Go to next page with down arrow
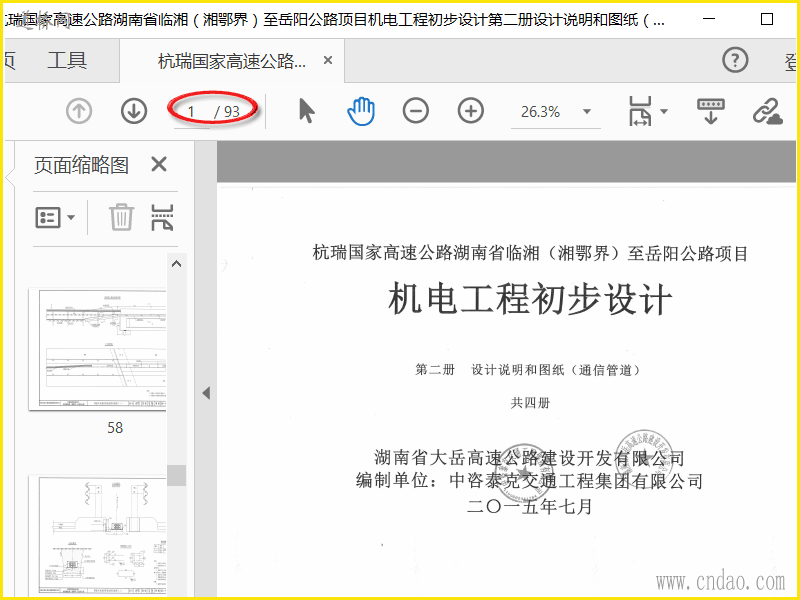 [134, 111]
